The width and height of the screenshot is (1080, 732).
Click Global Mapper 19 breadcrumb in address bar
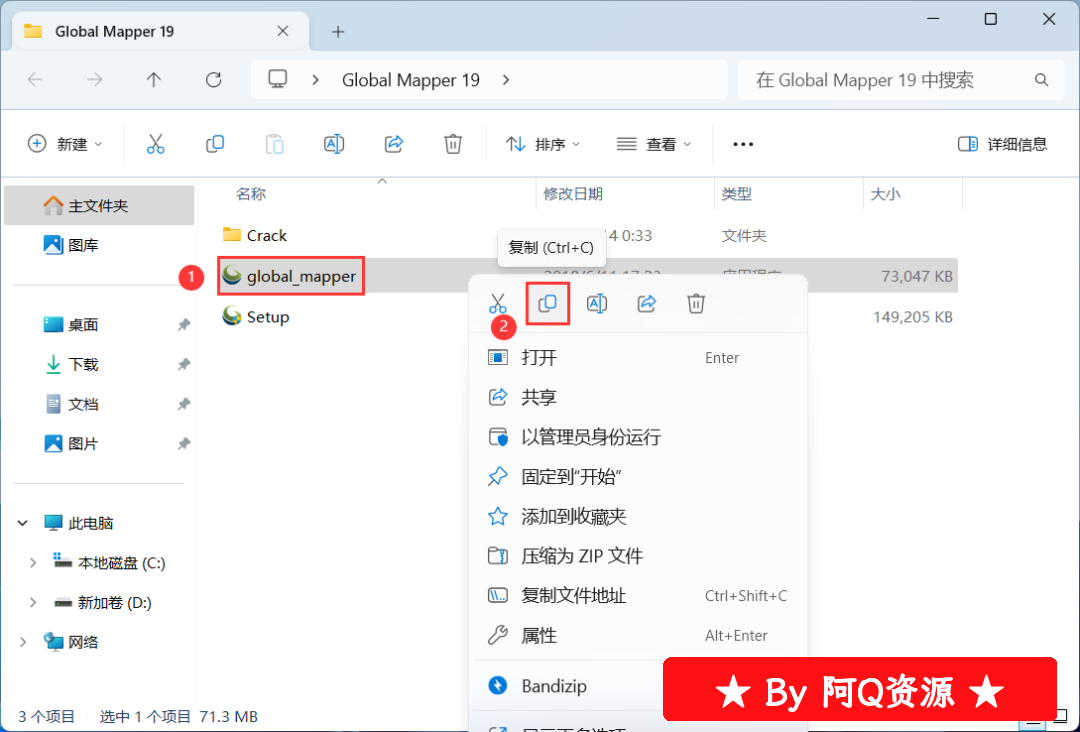411,80
